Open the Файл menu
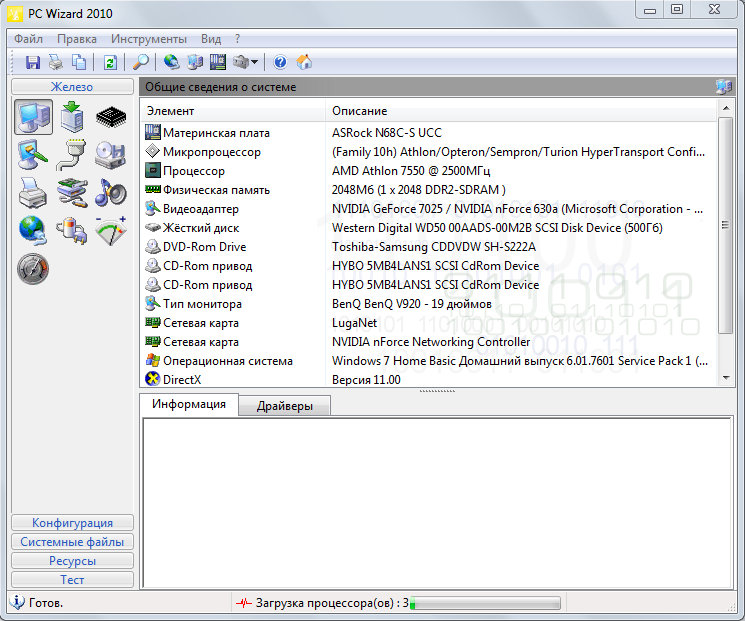This screenshot has height=621, width=745. click(28, 39)
